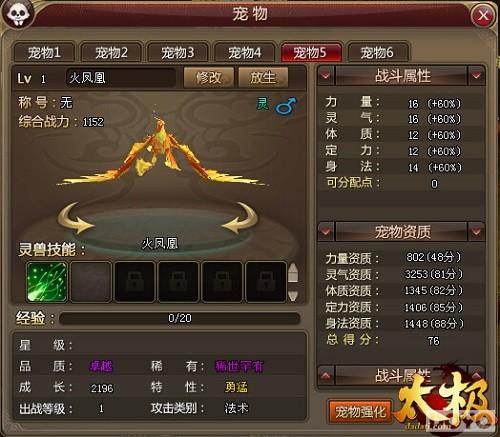The image size is (500, 437).
Task: Click the last locked skill slot
Action: click(x=266, y=282)
